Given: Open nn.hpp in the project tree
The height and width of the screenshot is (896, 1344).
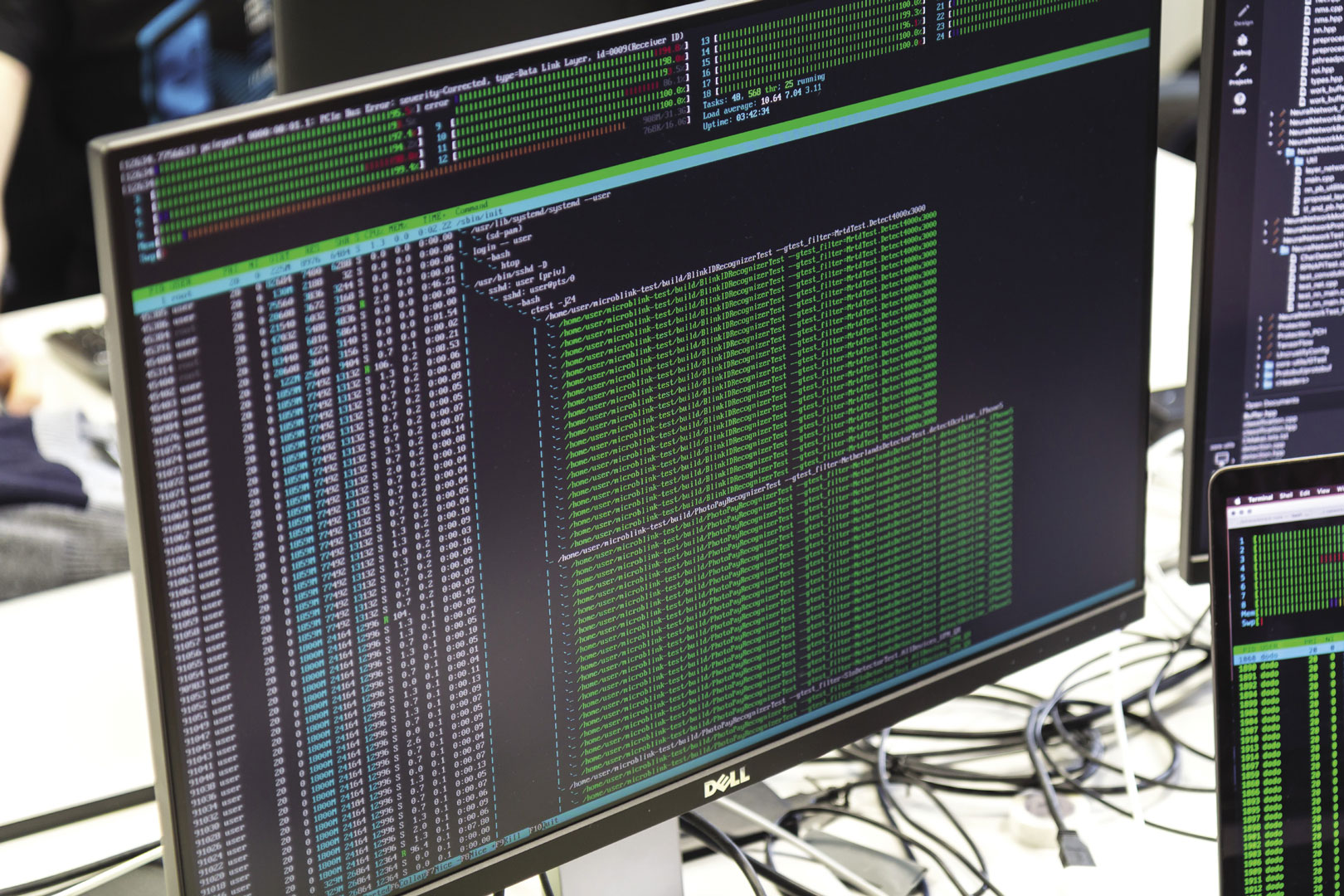Looking at the screenshot, I should coord(1325,29).
